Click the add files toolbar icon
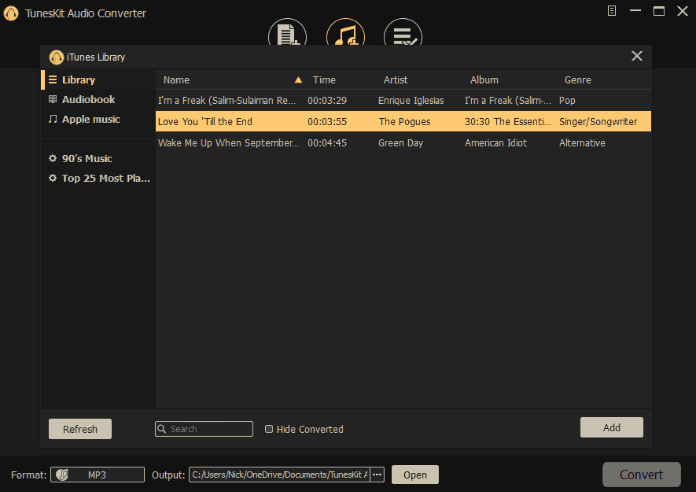The height and width of the screenshot is (492, 696). tap(287, 32)
